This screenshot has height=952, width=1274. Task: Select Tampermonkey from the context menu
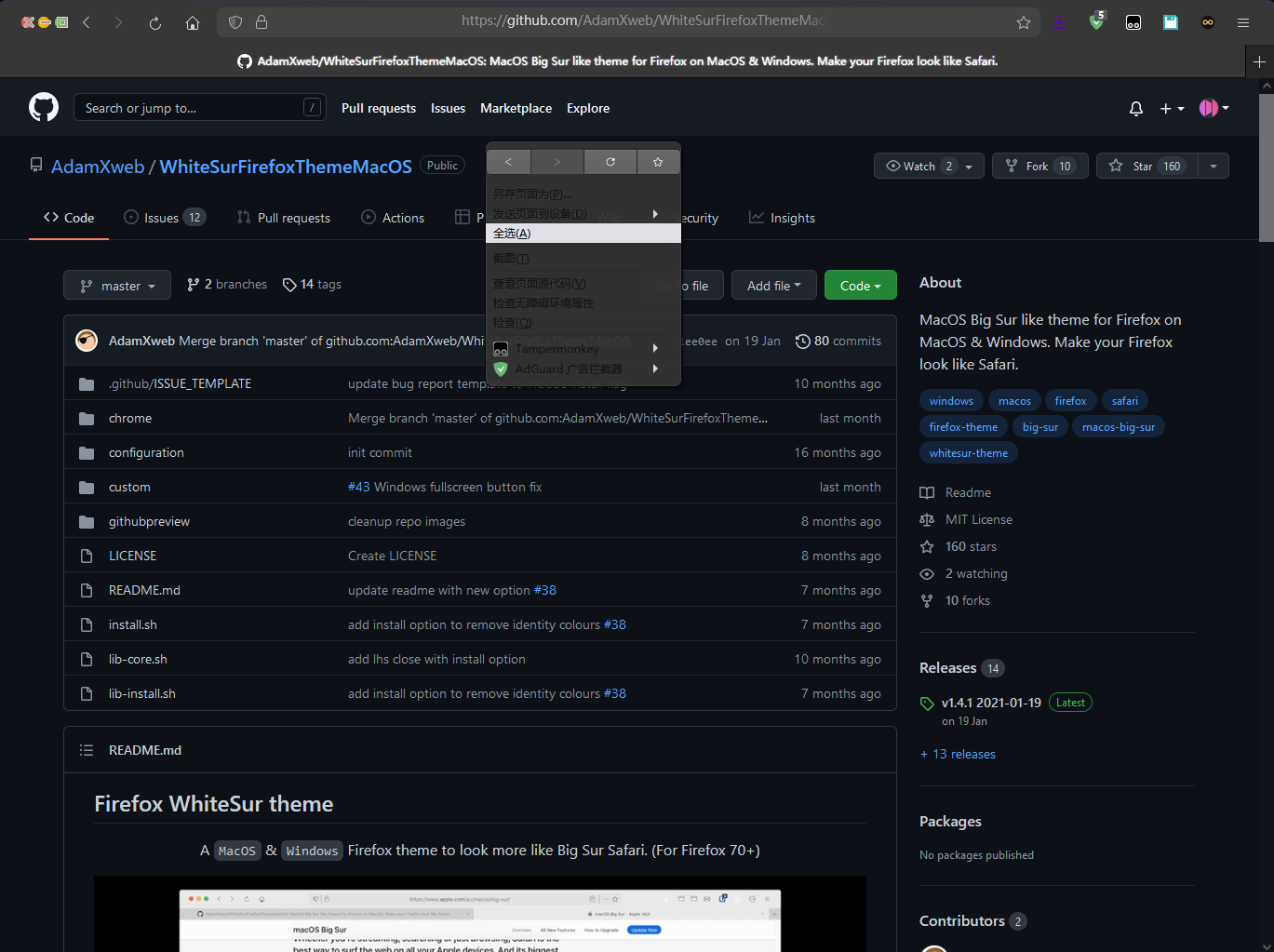557,348
